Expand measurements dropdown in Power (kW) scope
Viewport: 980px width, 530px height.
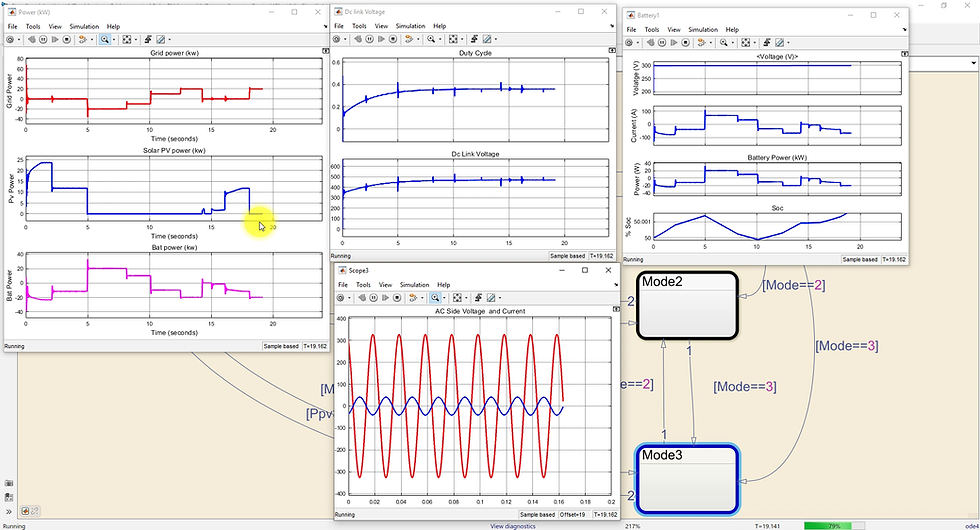coord(169,39)
